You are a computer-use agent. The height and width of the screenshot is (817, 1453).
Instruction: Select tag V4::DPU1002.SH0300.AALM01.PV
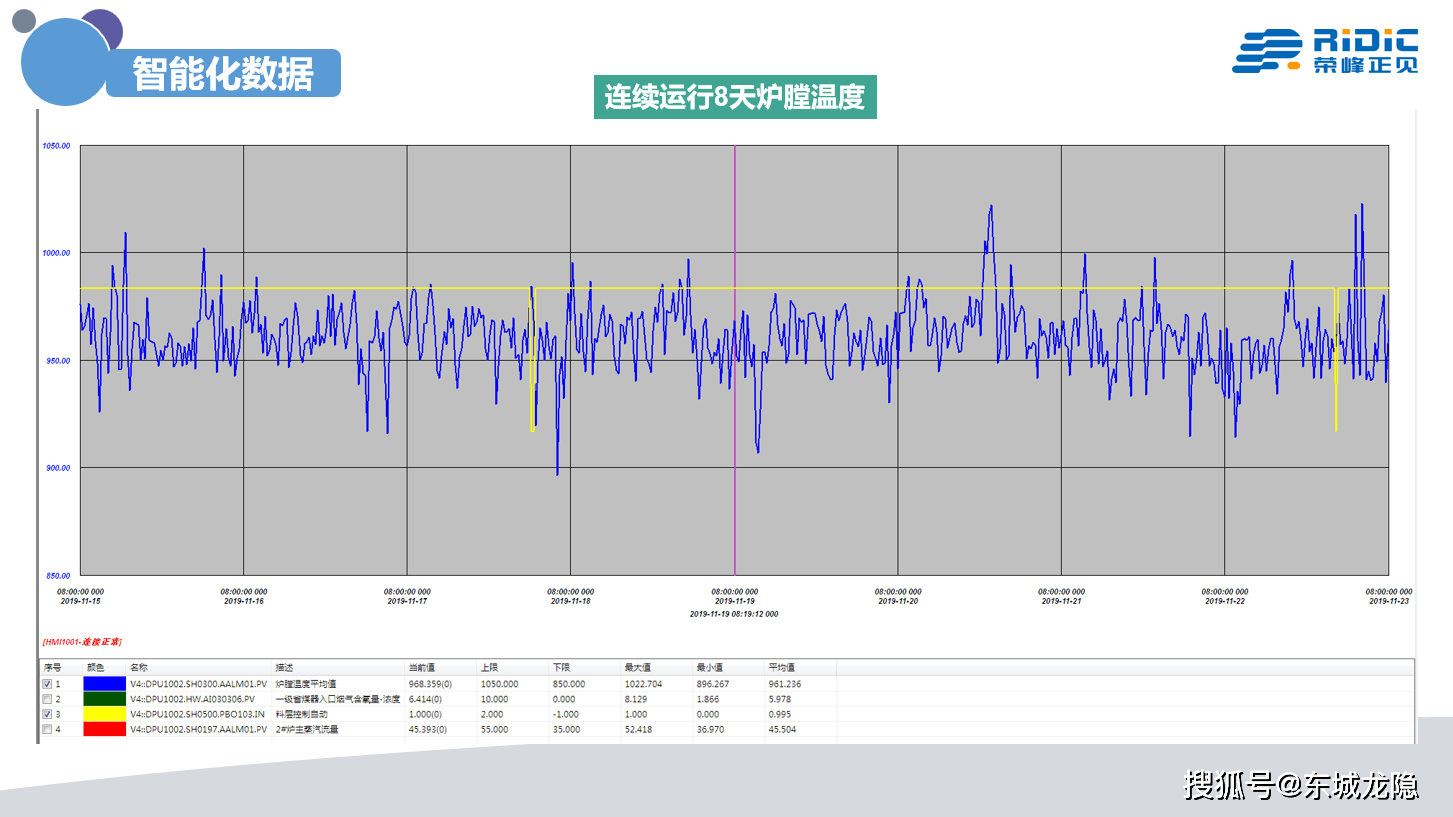(x=198, y=684)
